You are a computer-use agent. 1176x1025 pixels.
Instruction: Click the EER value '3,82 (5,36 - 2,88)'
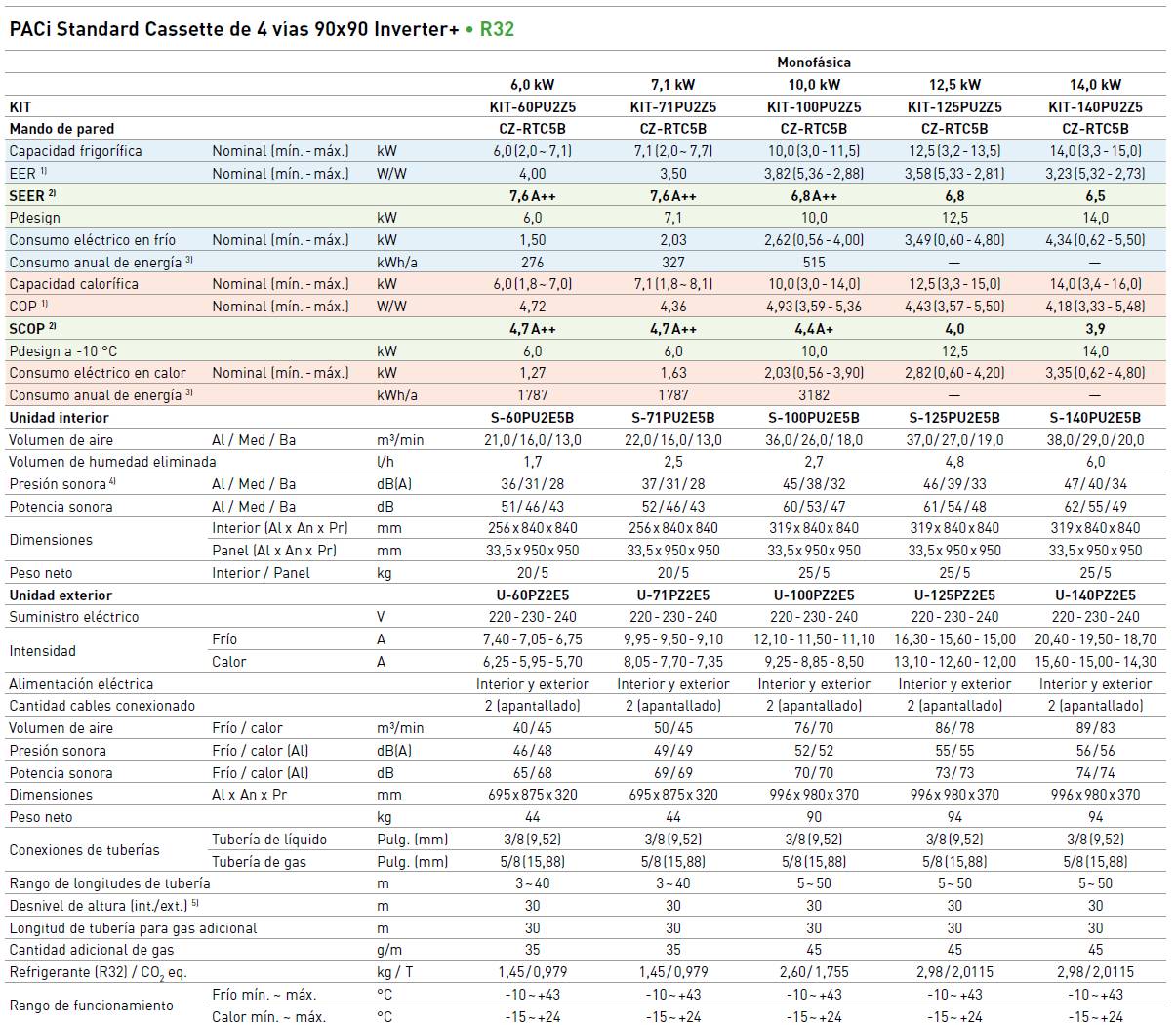point(814,174)
